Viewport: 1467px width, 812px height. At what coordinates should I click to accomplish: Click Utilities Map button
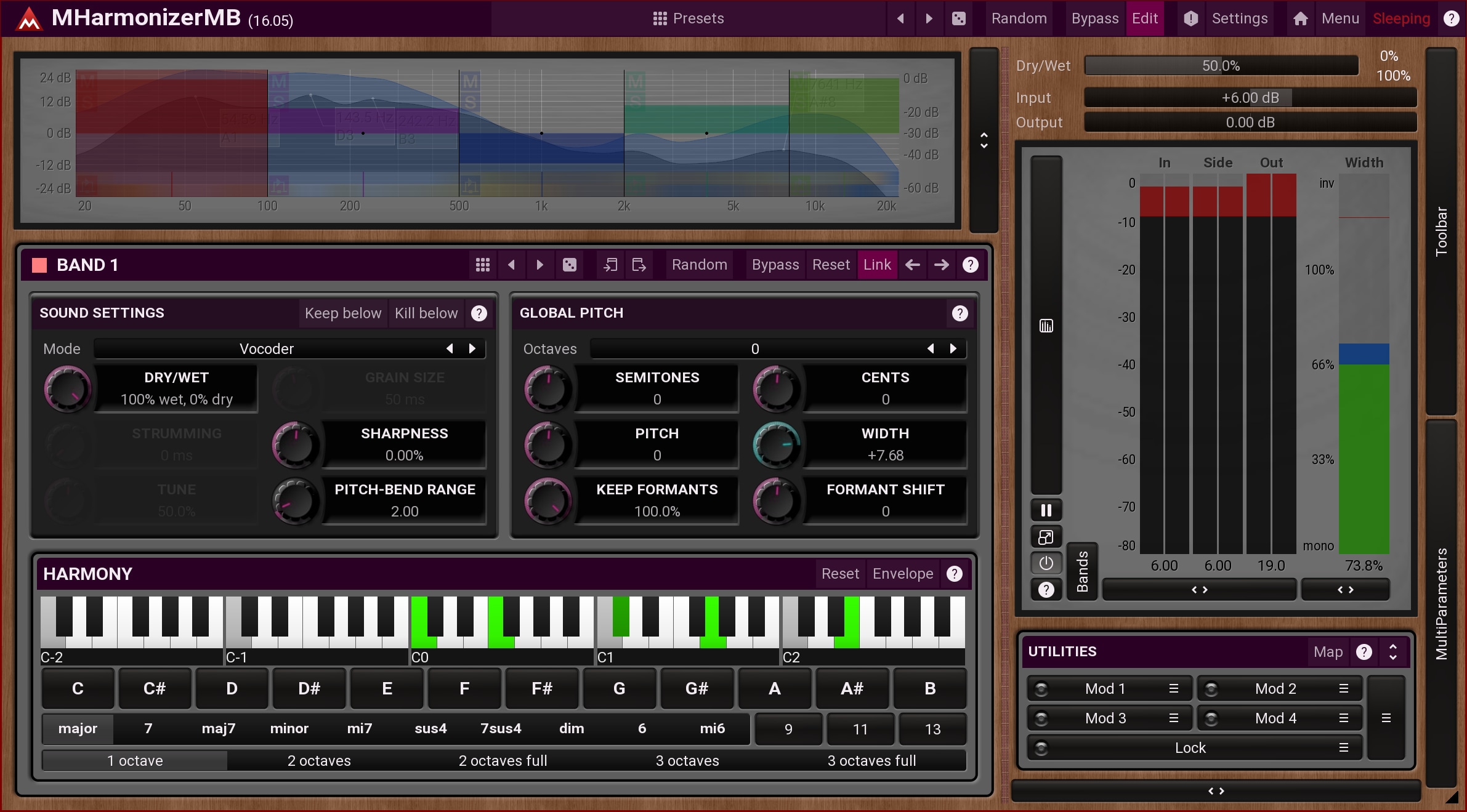(1328, 652)
